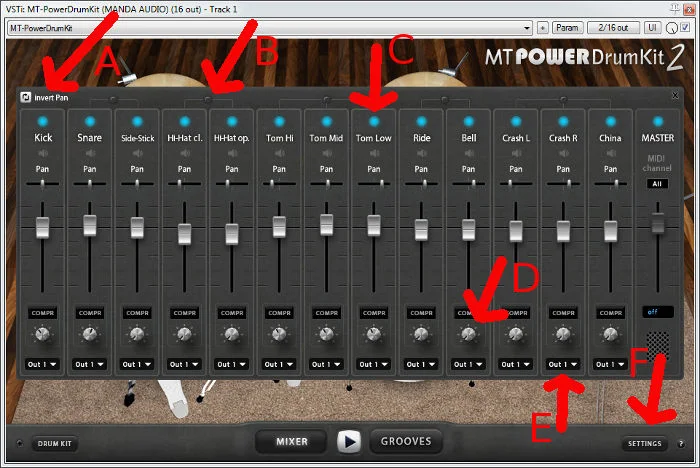Mute the Snare channel speaker icon
Screen dimensions: 700x468
pos(90,153)
